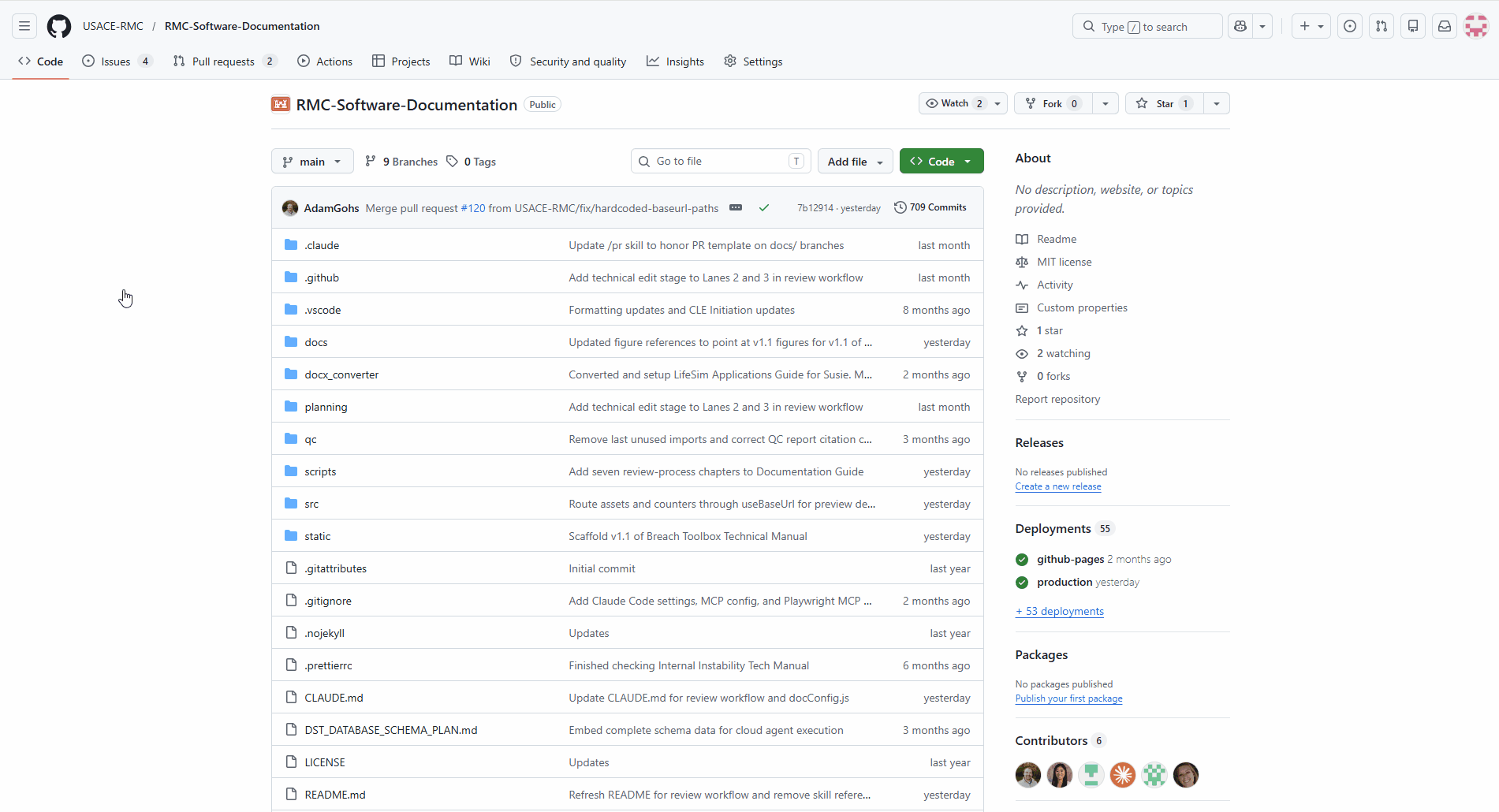The height and width of the screenshot is (812, 1499).
Task: Open the user profile avatar menu
Action: (1476, 26)
